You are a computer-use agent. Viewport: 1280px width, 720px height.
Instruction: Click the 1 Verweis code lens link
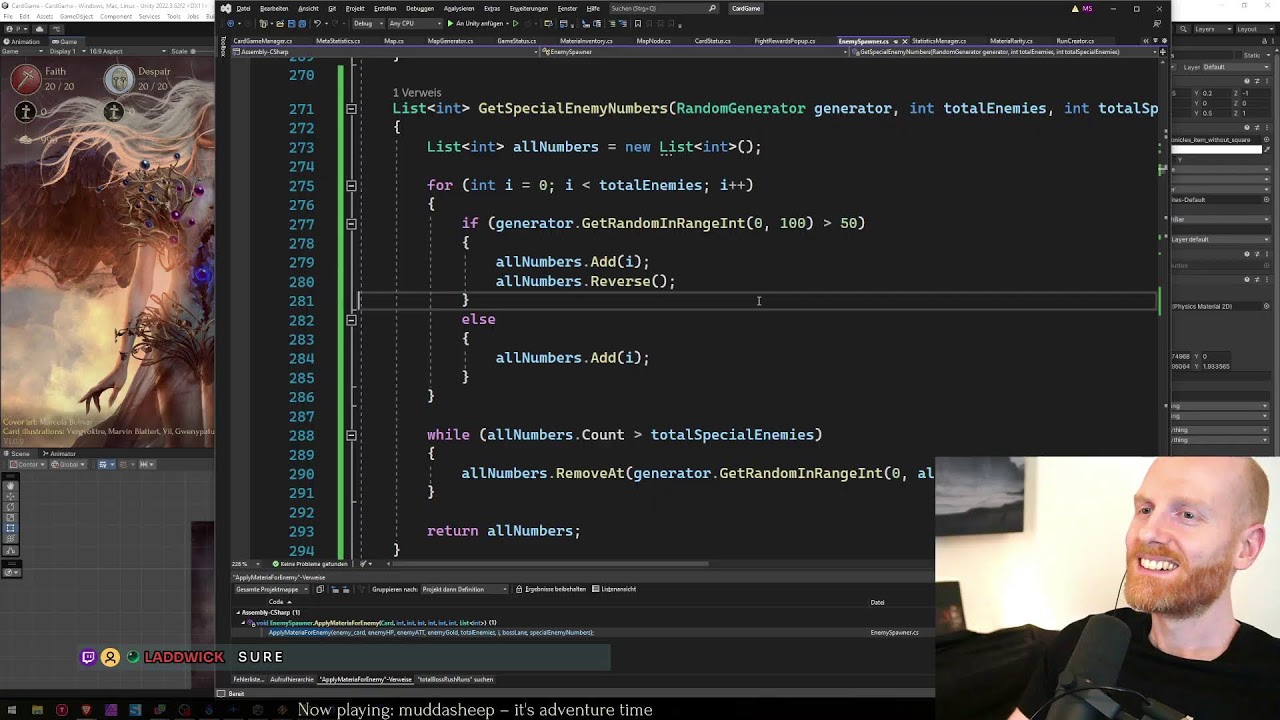[416, 93]
